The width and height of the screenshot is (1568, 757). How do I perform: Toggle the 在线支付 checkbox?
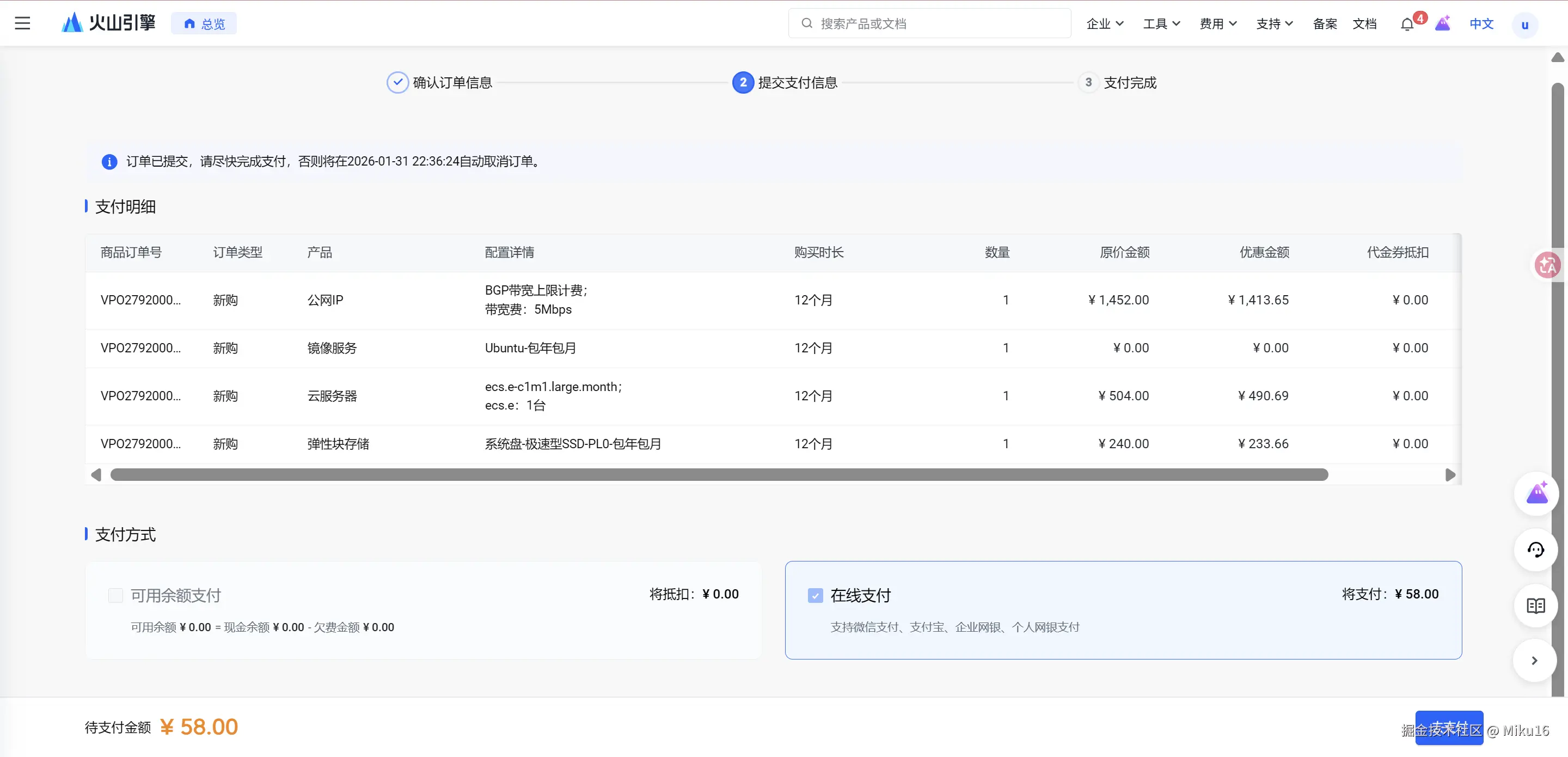pos(815,596)
